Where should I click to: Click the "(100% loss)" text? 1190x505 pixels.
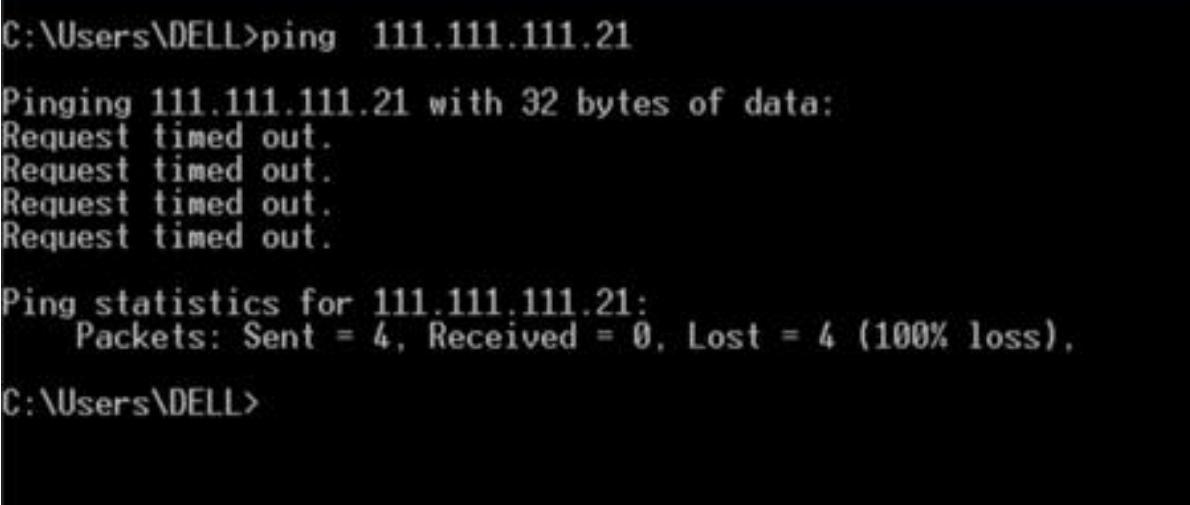tap(957, 338)
